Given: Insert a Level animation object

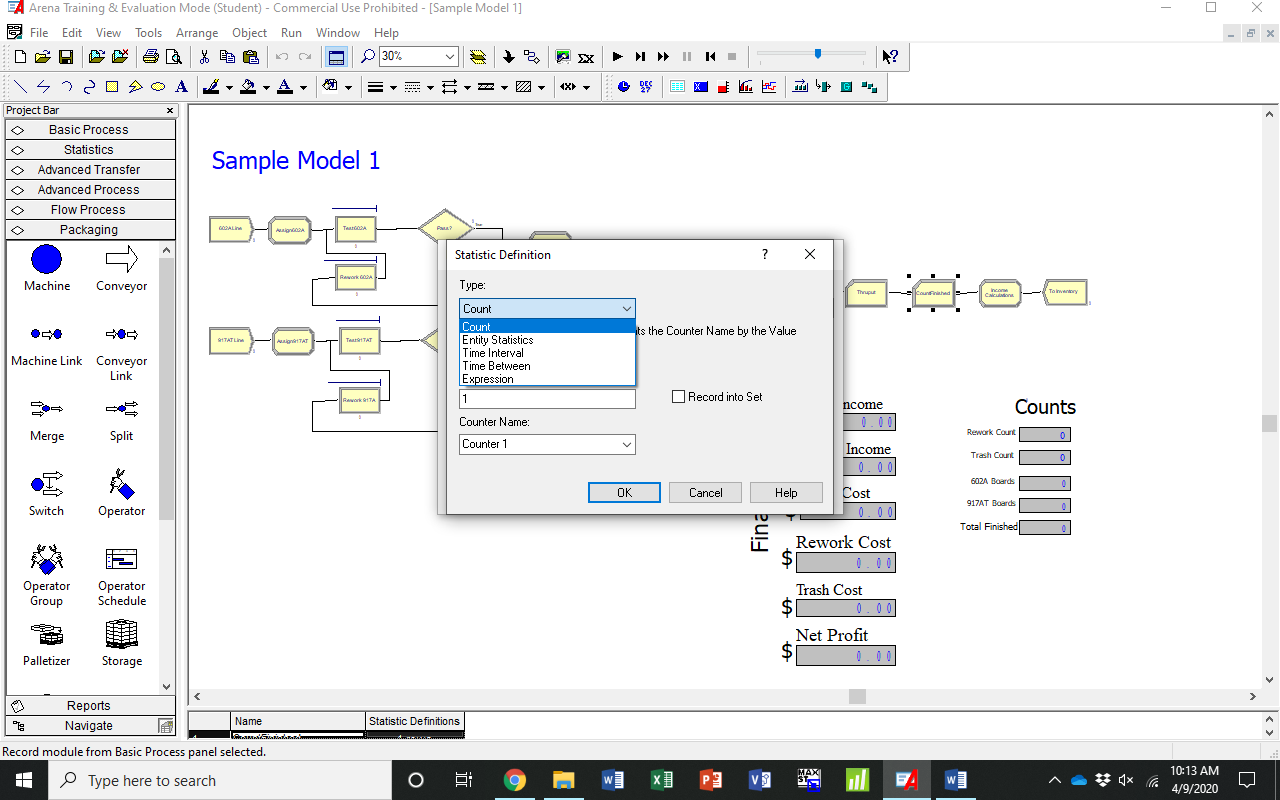Looking at the screenshot, I should pyautogui.click(x=722, y=87).
